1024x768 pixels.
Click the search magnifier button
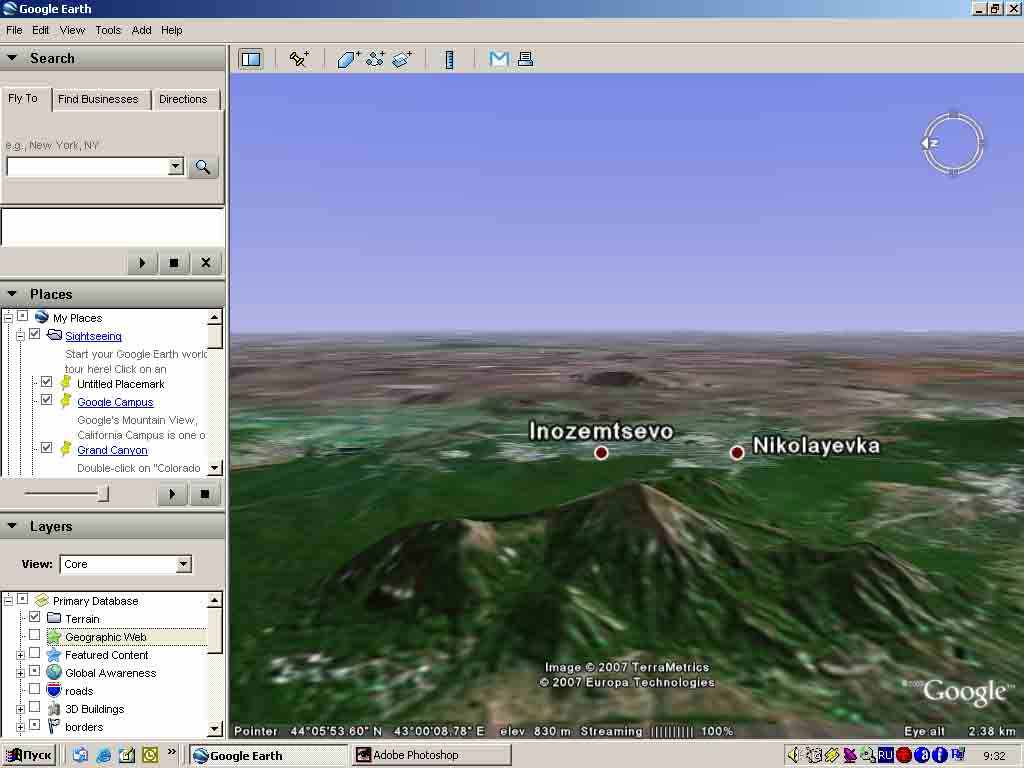tap(203, 167)
